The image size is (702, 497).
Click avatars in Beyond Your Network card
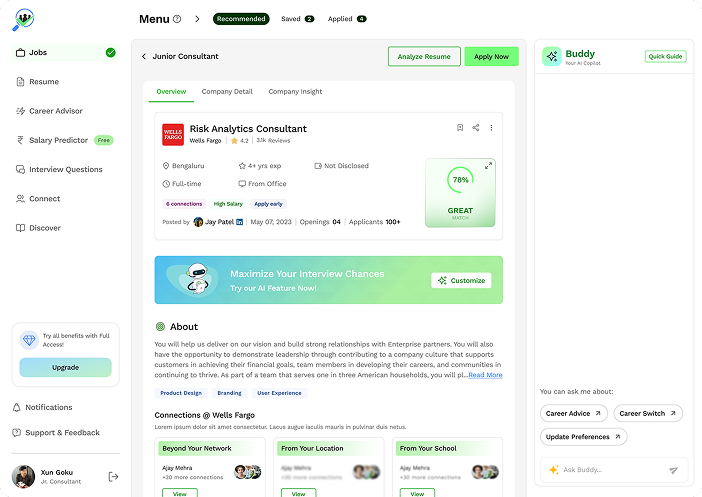[x=248, y=471]
